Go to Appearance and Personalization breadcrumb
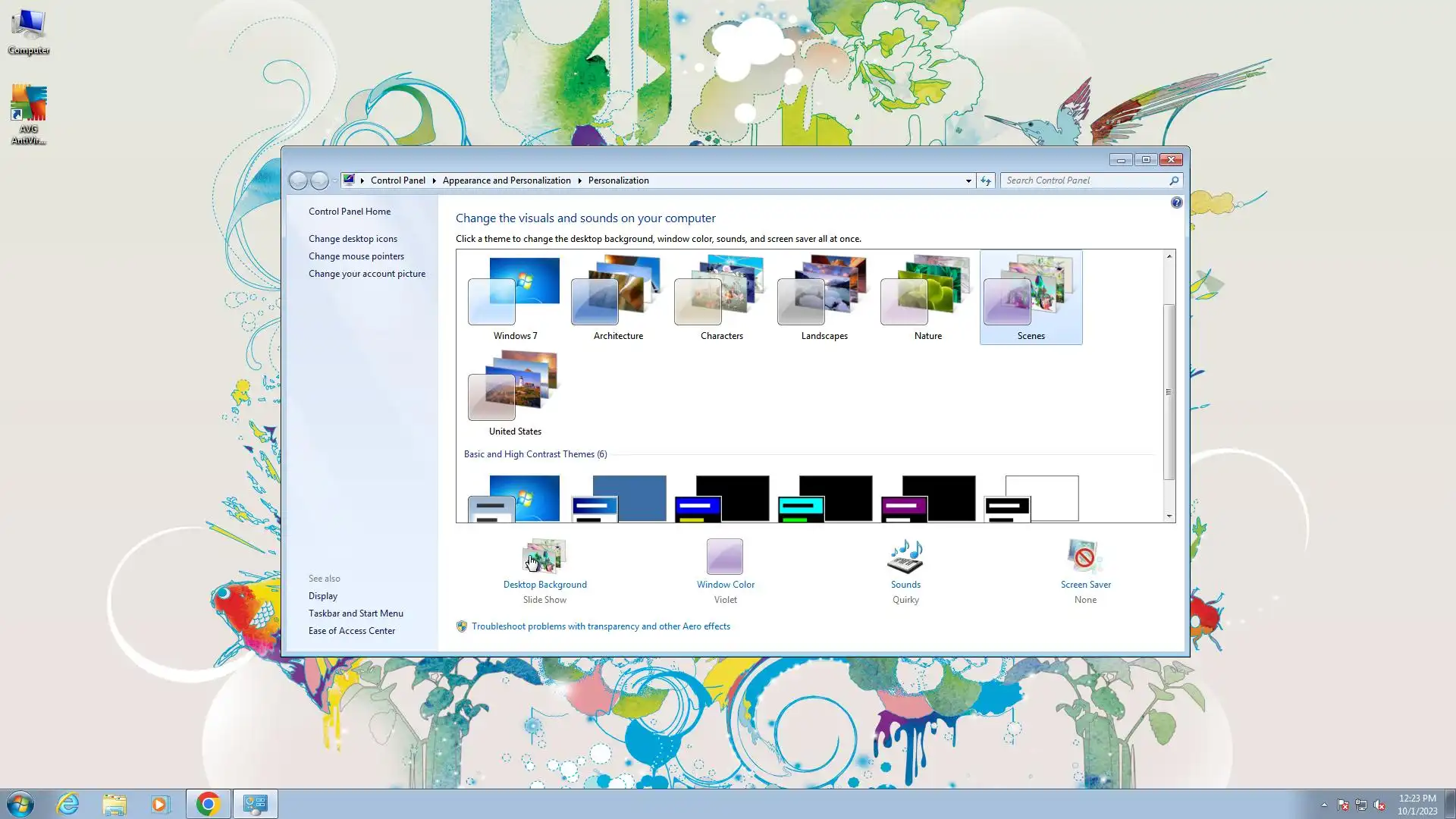Screen dimensions: 1456x819 [507, 180]
